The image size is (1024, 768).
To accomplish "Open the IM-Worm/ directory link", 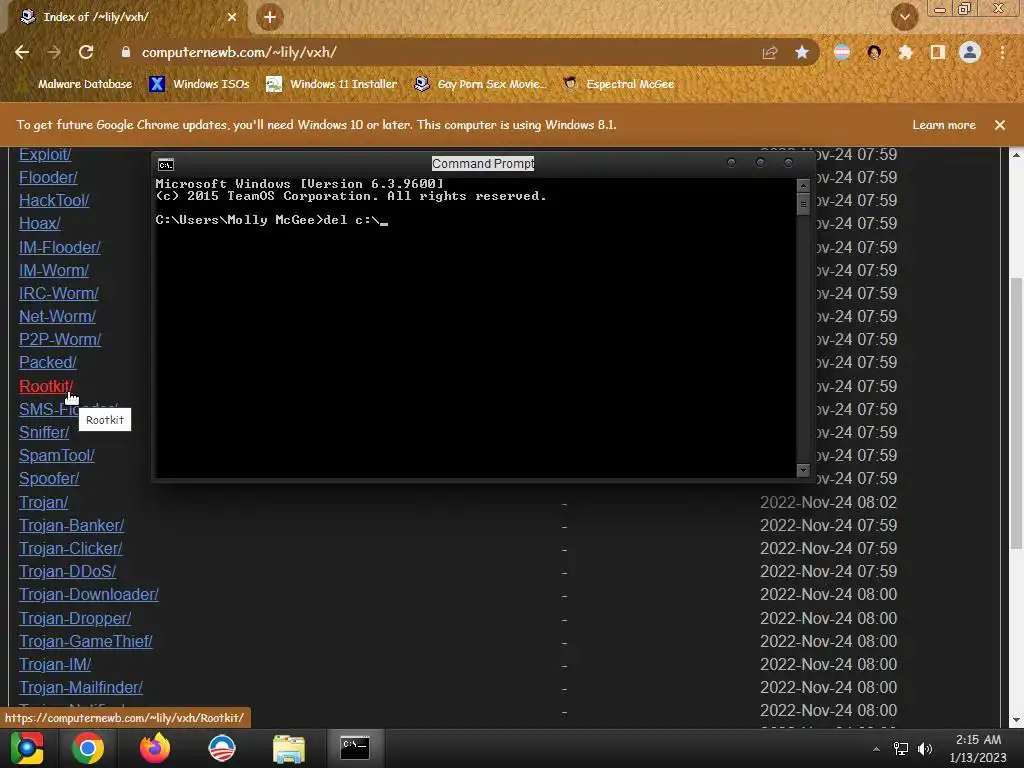I will [54, 270].
